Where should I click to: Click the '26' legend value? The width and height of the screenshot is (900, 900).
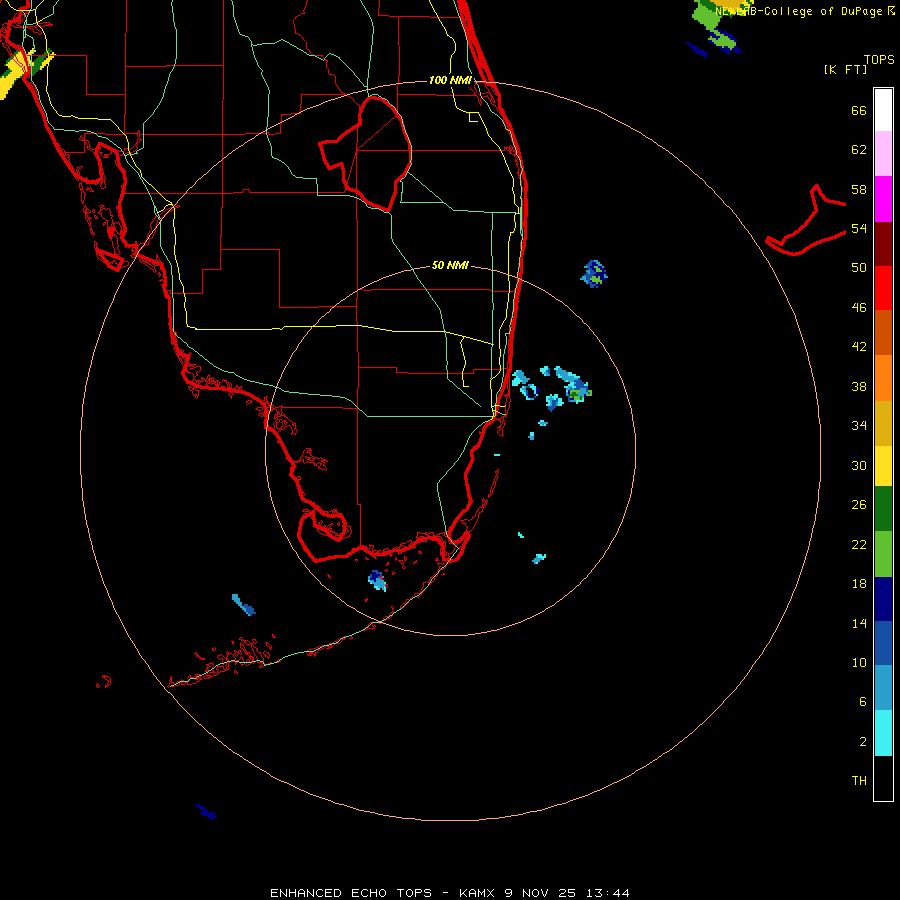tap(859, 505)
